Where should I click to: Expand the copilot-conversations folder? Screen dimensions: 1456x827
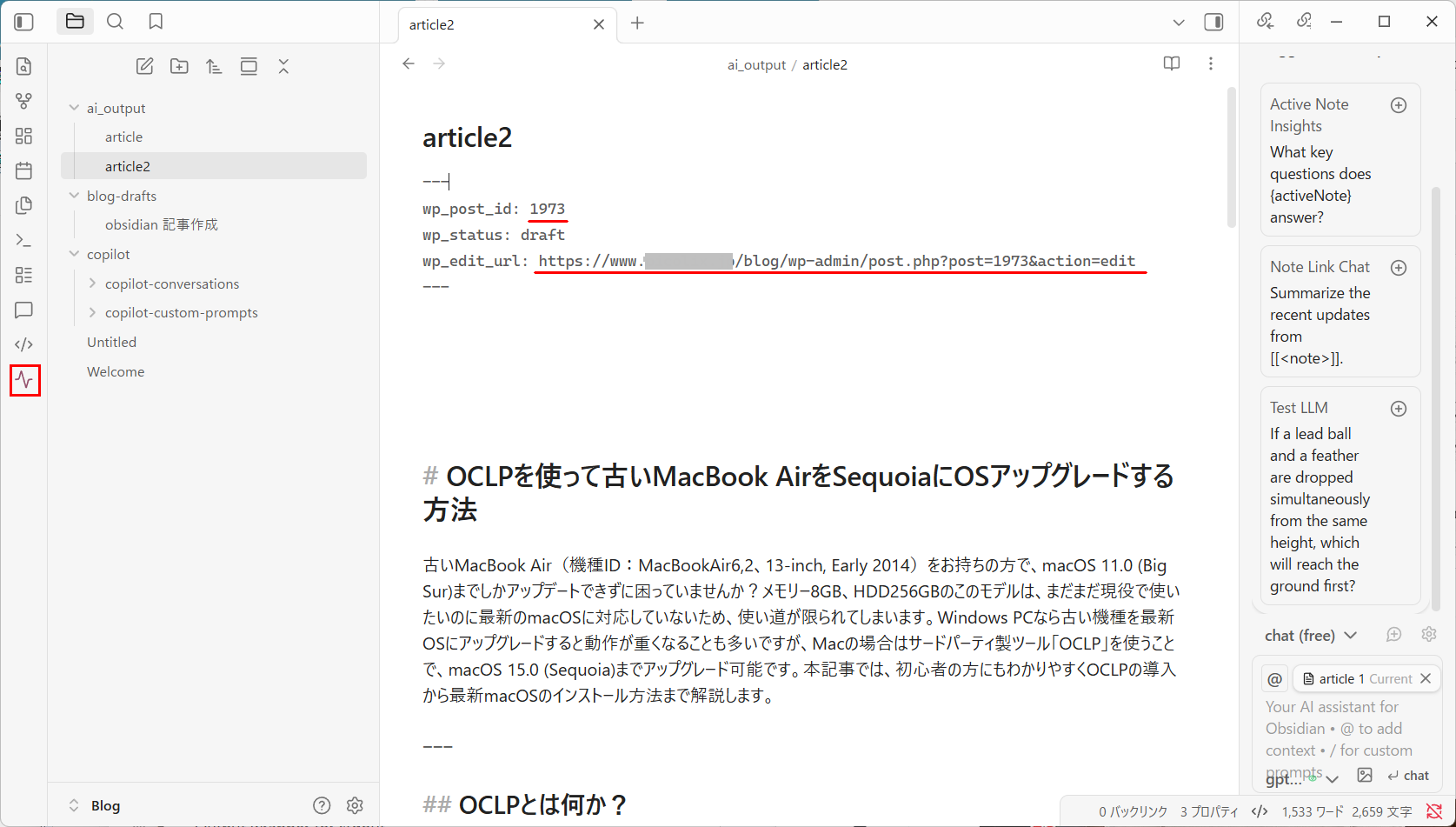click(92, 283)
